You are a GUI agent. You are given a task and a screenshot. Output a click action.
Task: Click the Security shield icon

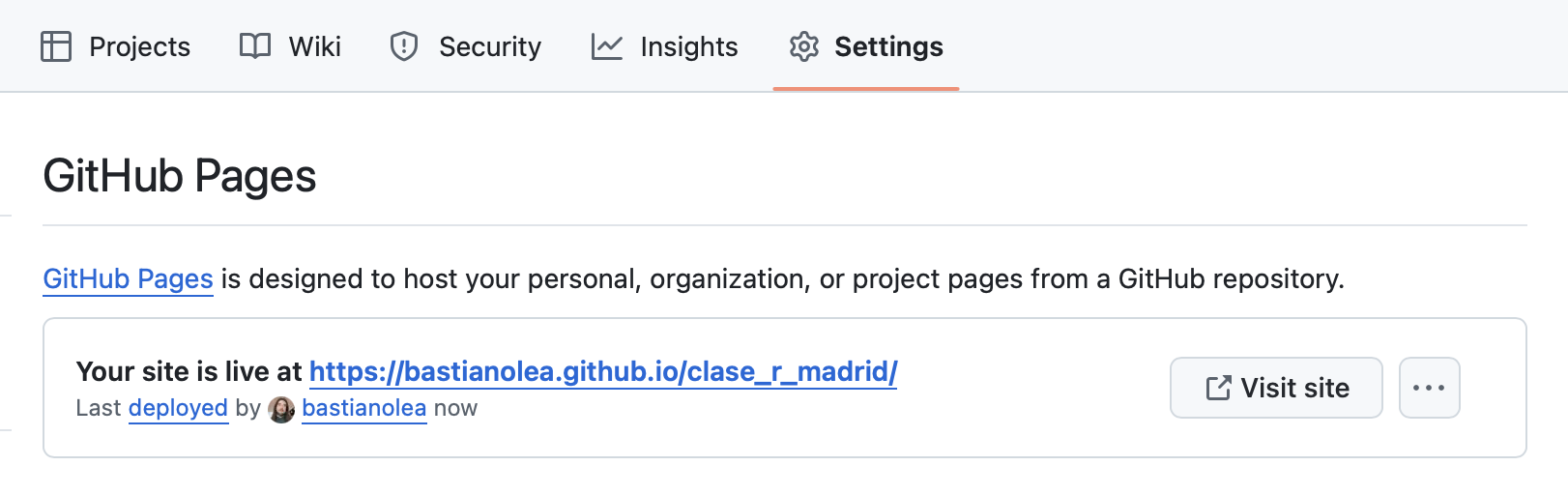click(x=404, y=46)
